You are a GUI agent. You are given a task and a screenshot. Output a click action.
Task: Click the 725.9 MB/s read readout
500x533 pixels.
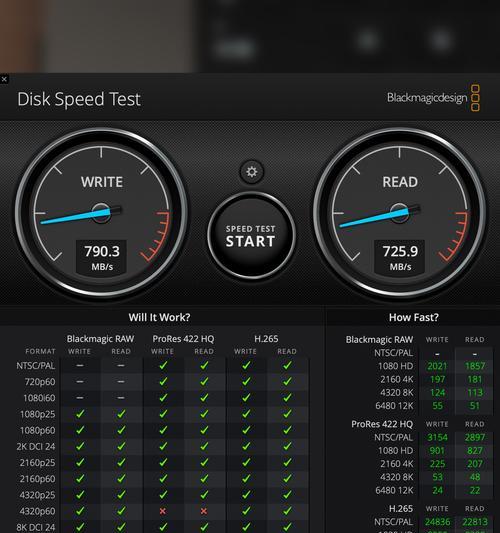click(400, 257)
